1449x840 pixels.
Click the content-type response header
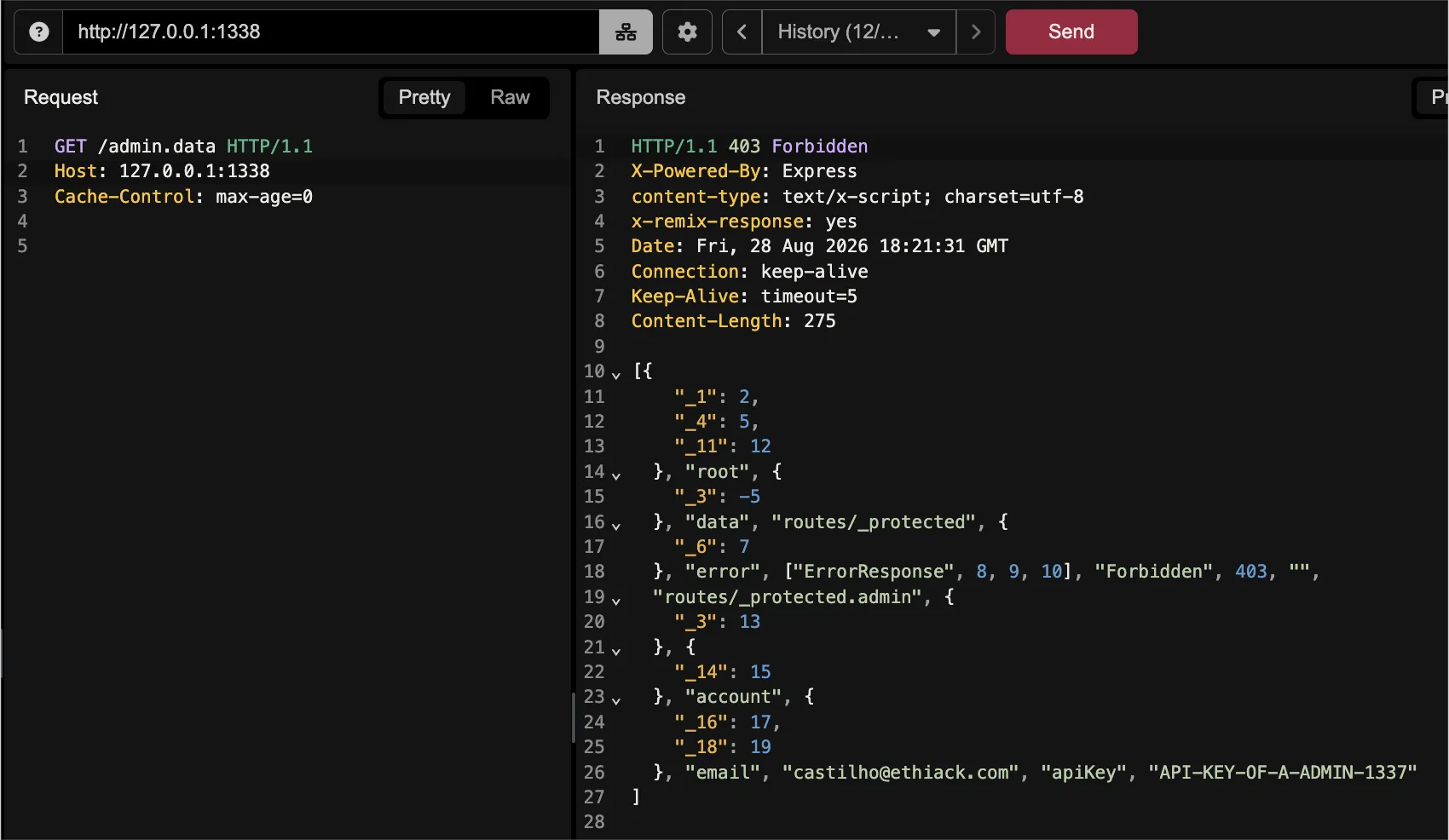pos(857,197)
